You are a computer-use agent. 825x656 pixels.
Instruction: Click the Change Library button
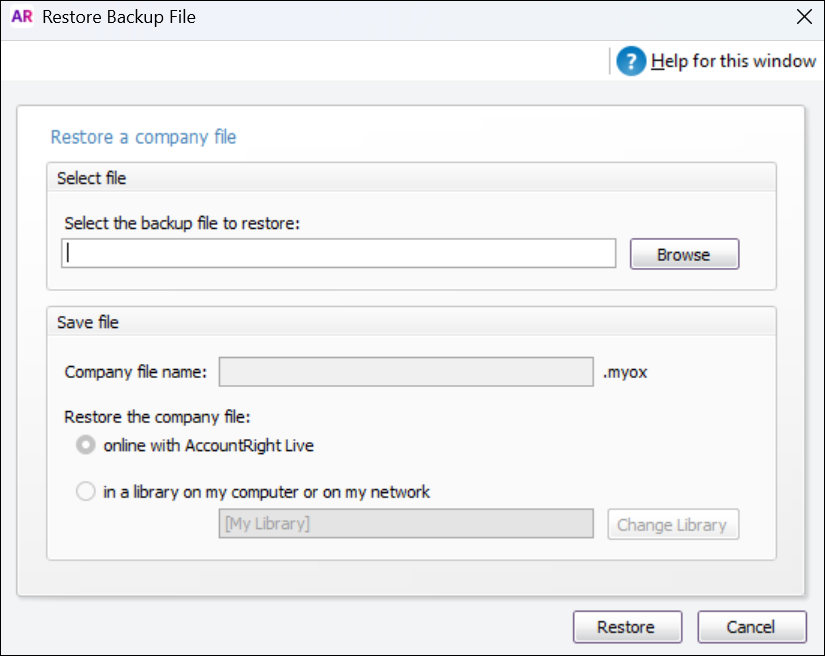[673, 524]
